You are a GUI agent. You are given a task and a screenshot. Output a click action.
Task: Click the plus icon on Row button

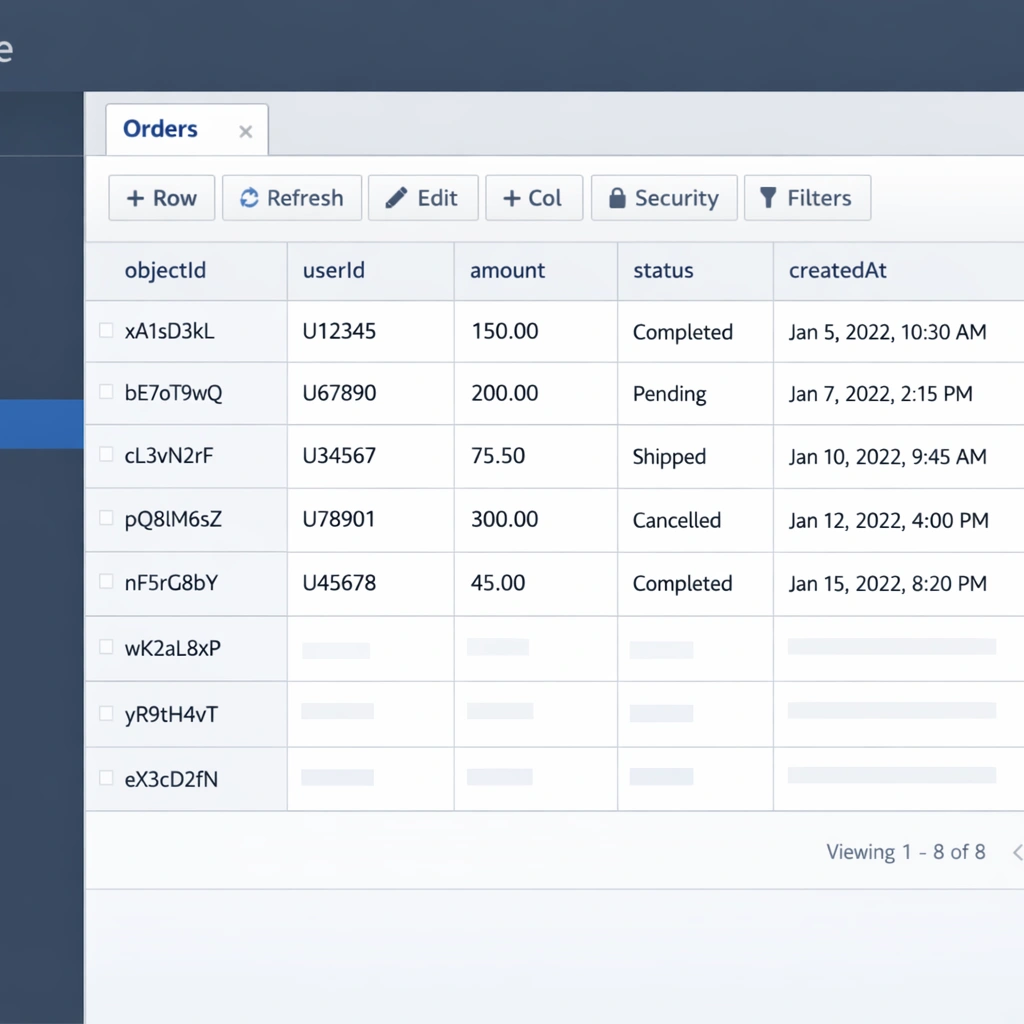point(135,198)
